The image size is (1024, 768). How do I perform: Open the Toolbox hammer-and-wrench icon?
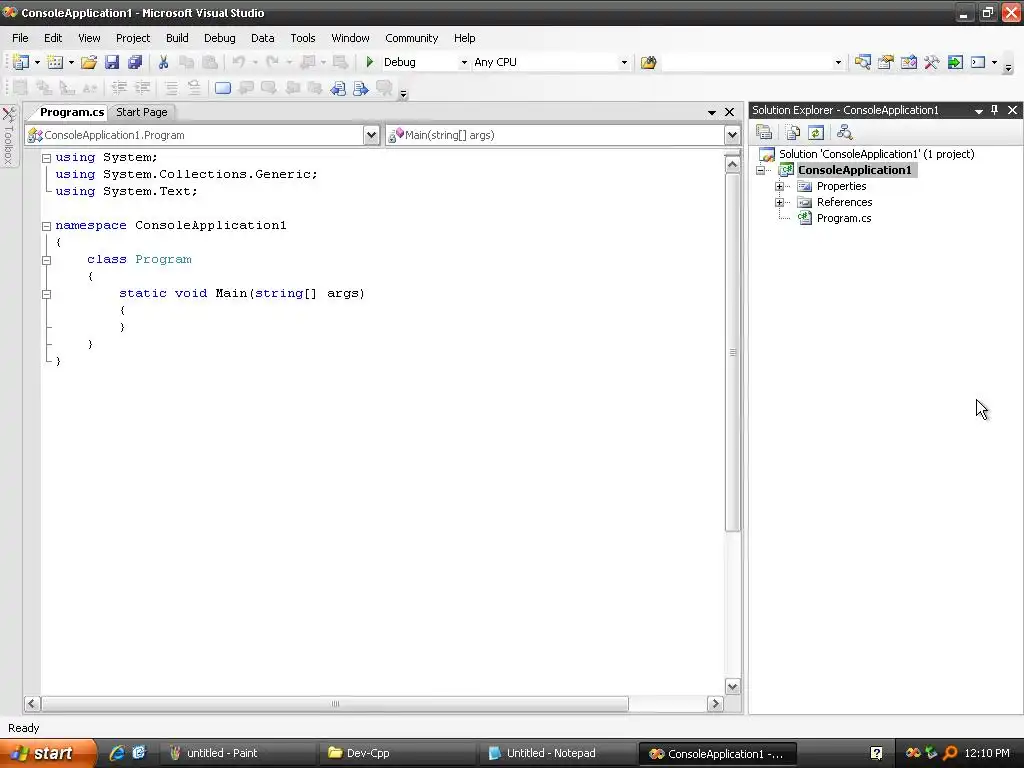[x=932, y=62]
